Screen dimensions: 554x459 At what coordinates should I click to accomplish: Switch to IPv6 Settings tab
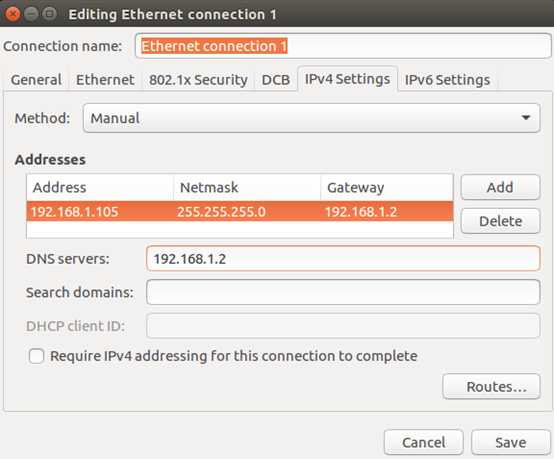[x=447, y=80]
